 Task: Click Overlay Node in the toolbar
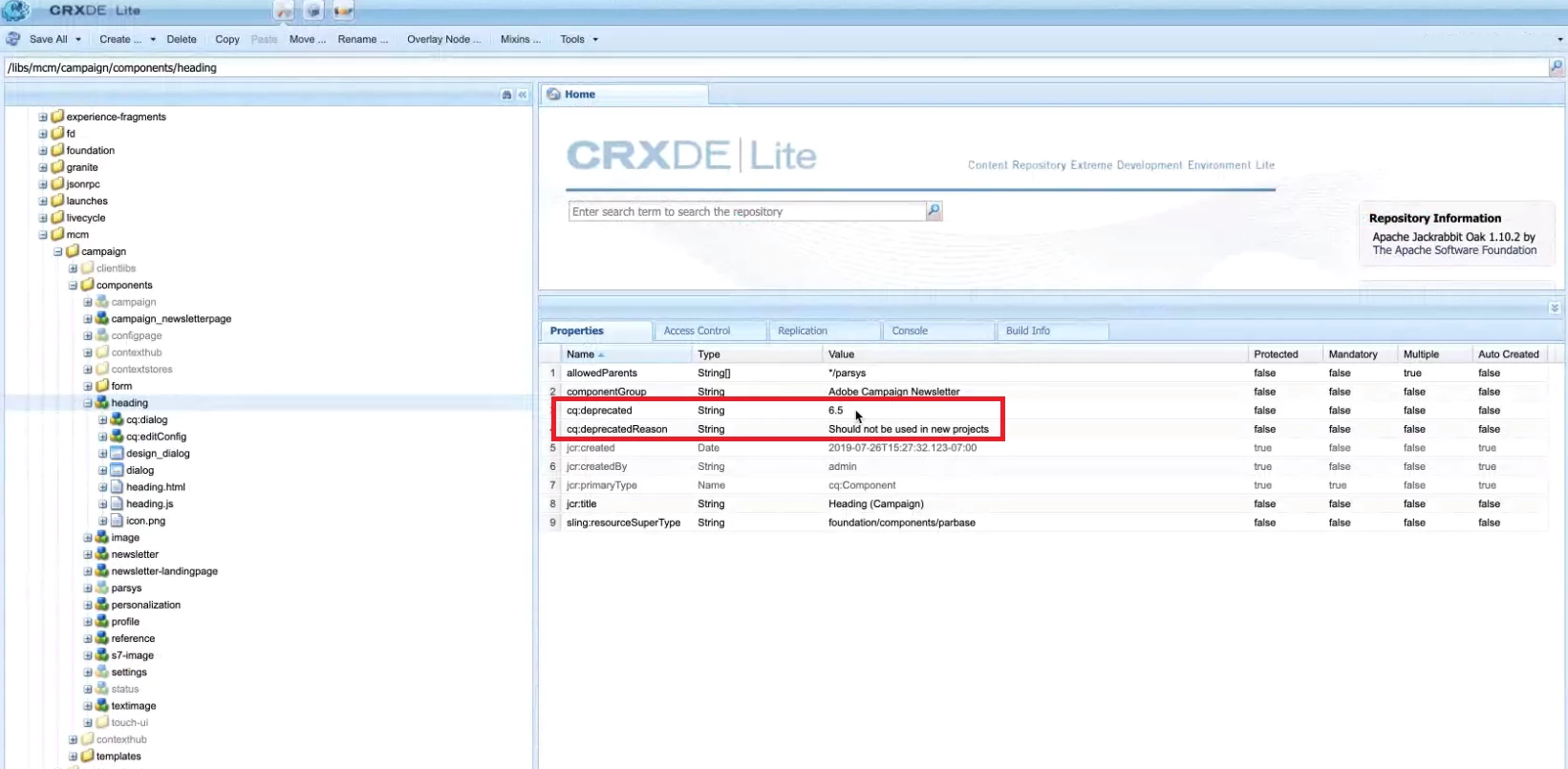(443, 39)
